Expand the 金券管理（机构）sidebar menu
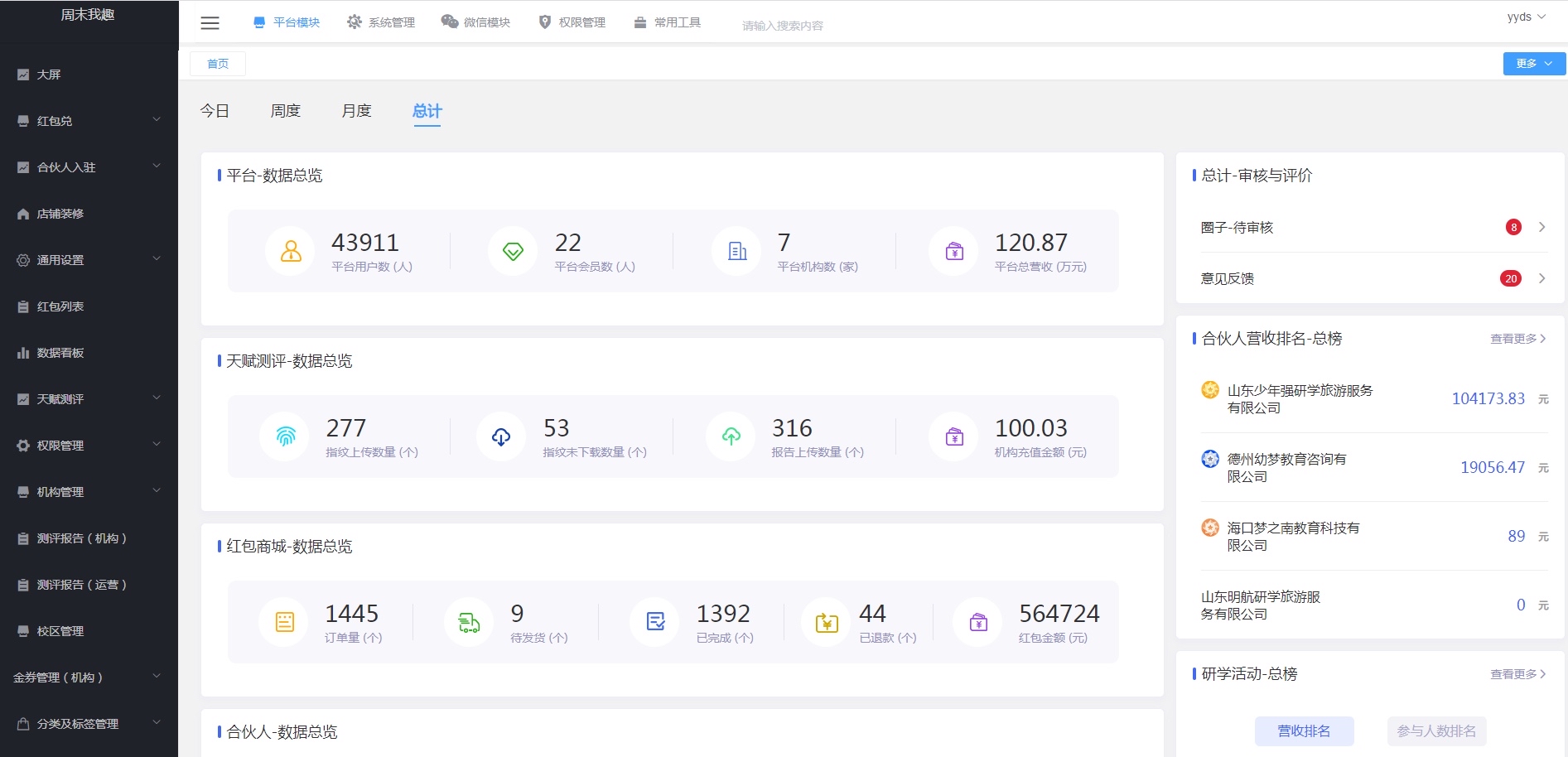Viewport: 1568px width, 757px height. 89,677
